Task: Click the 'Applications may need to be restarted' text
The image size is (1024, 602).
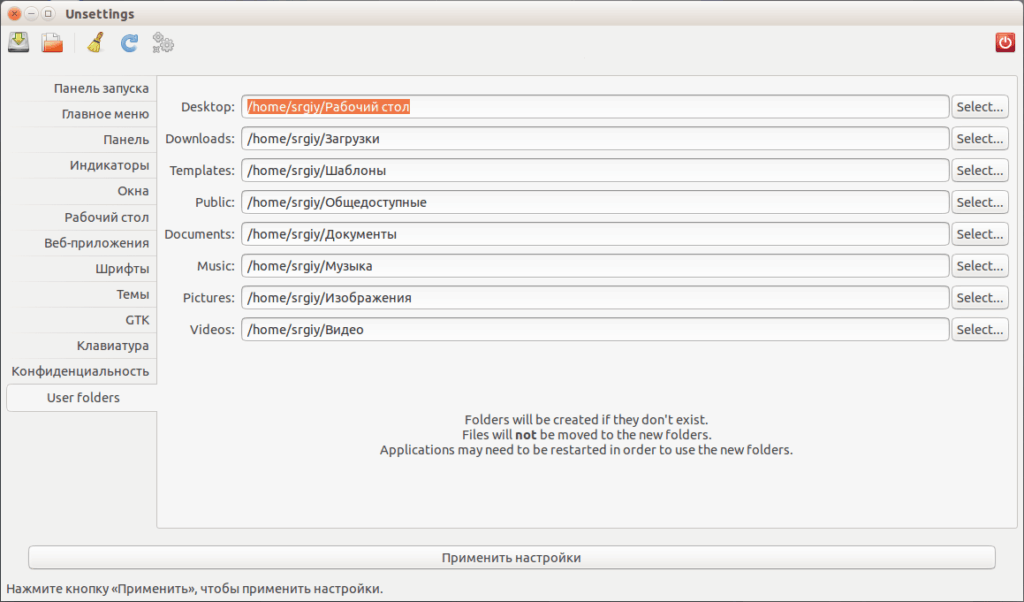Action: pyautogui.click(x=586, y=449)
